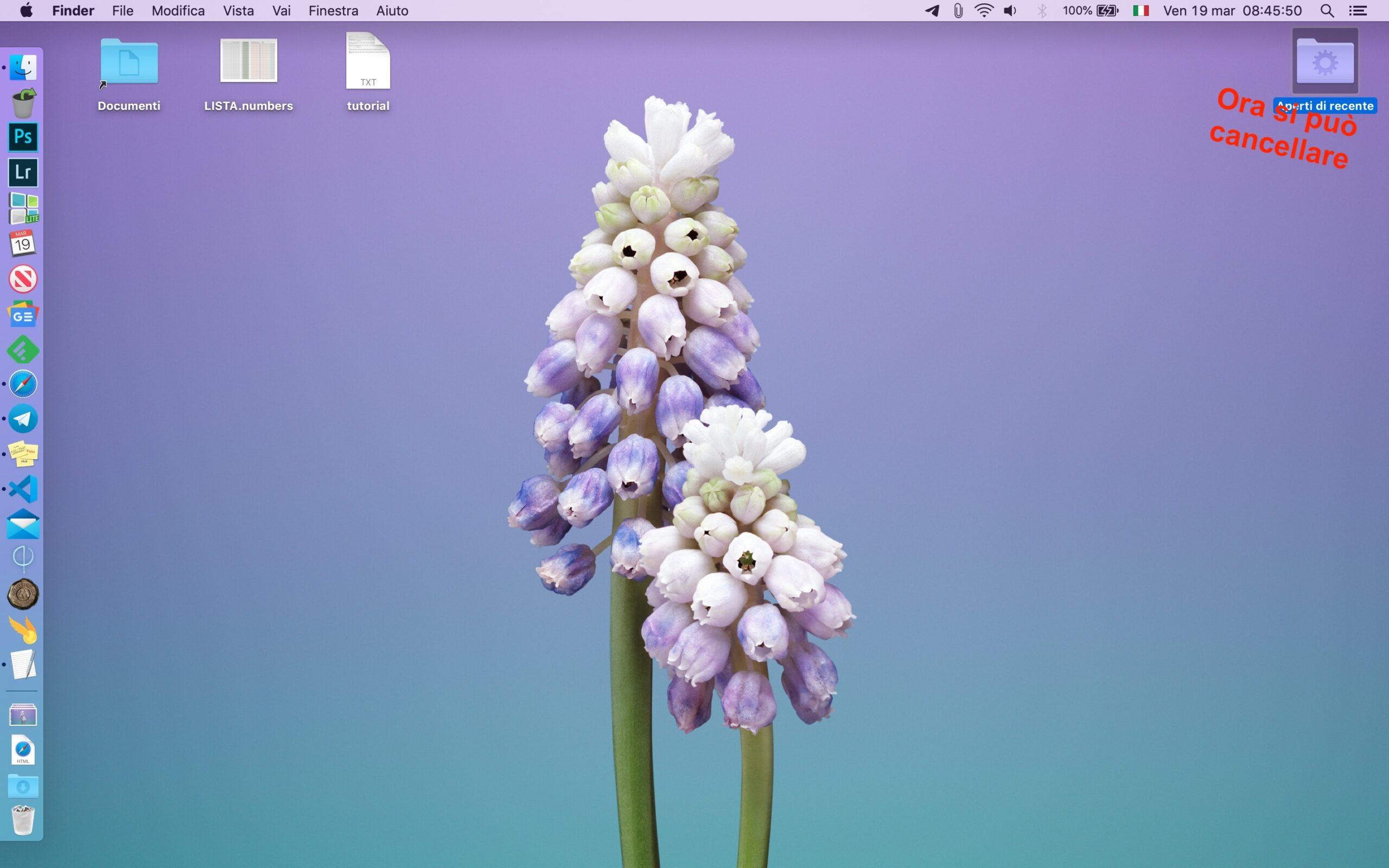Screen dimensions: 1389x868
Task: Open Photoshop from the Dock
Action: pyautogui.click(x=23, y=137)
